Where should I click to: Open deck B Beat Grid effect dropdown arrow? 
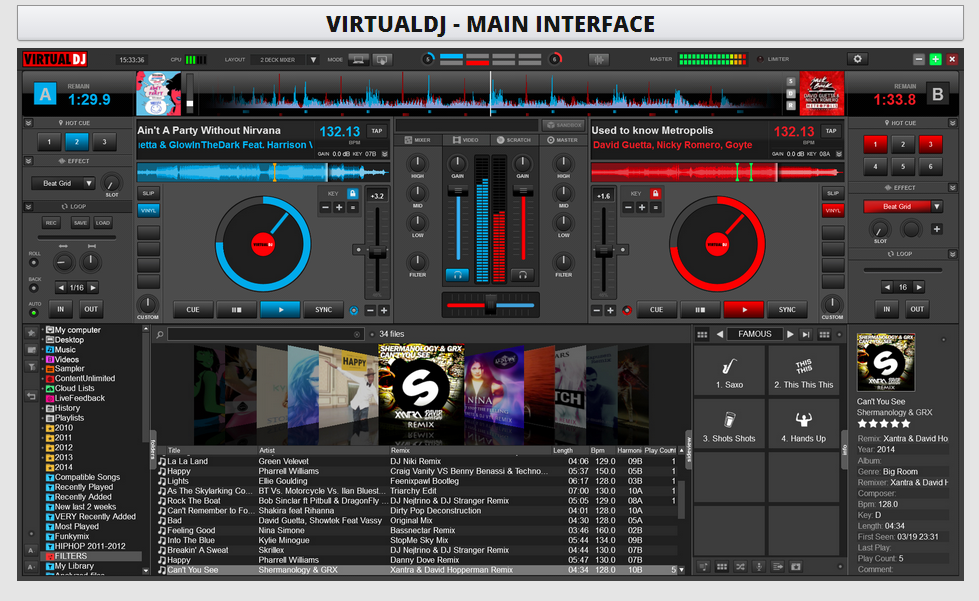pos(937,206)
